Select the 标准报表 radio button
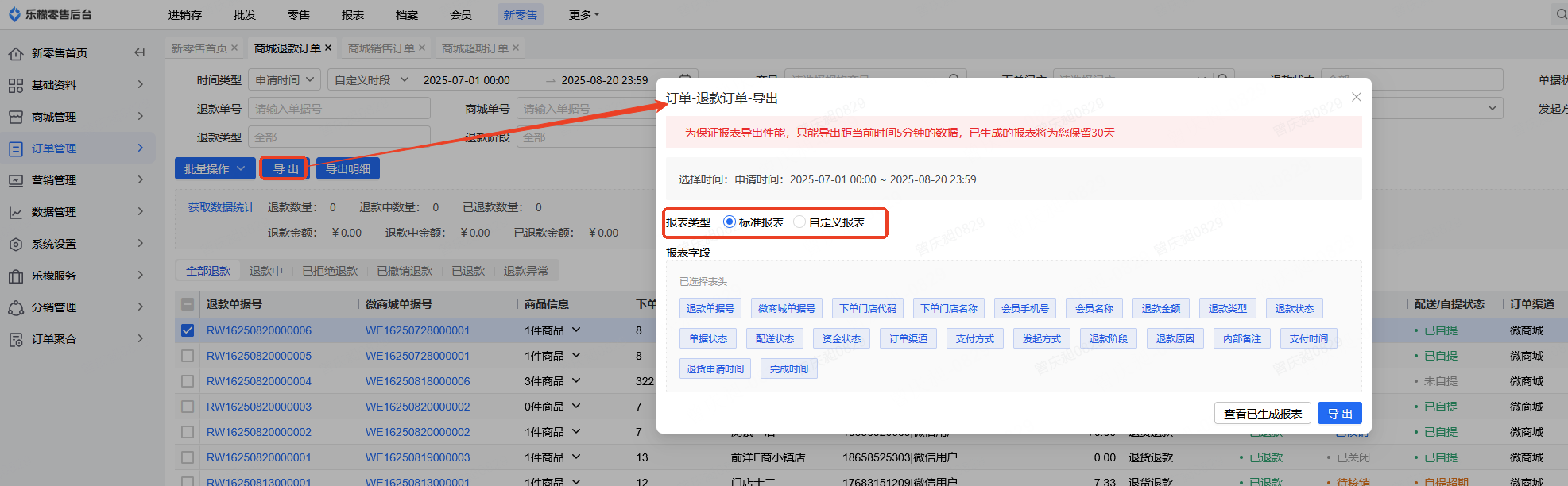1568x486 pixels. tap(730, 222)
